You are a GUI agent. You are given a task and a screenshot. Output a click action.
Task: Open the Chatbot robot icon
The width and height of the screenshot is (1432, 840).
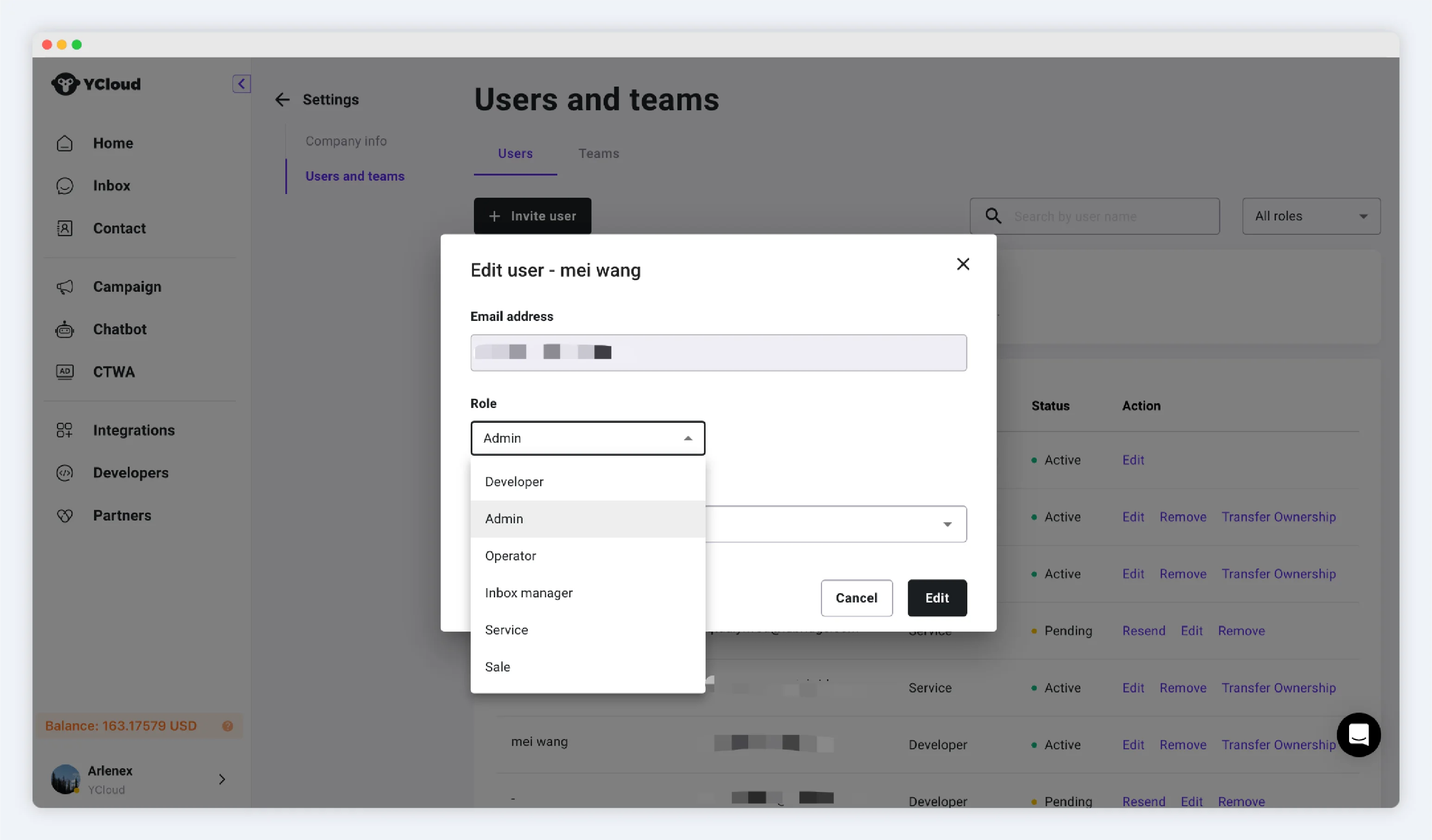pos(65,329)
